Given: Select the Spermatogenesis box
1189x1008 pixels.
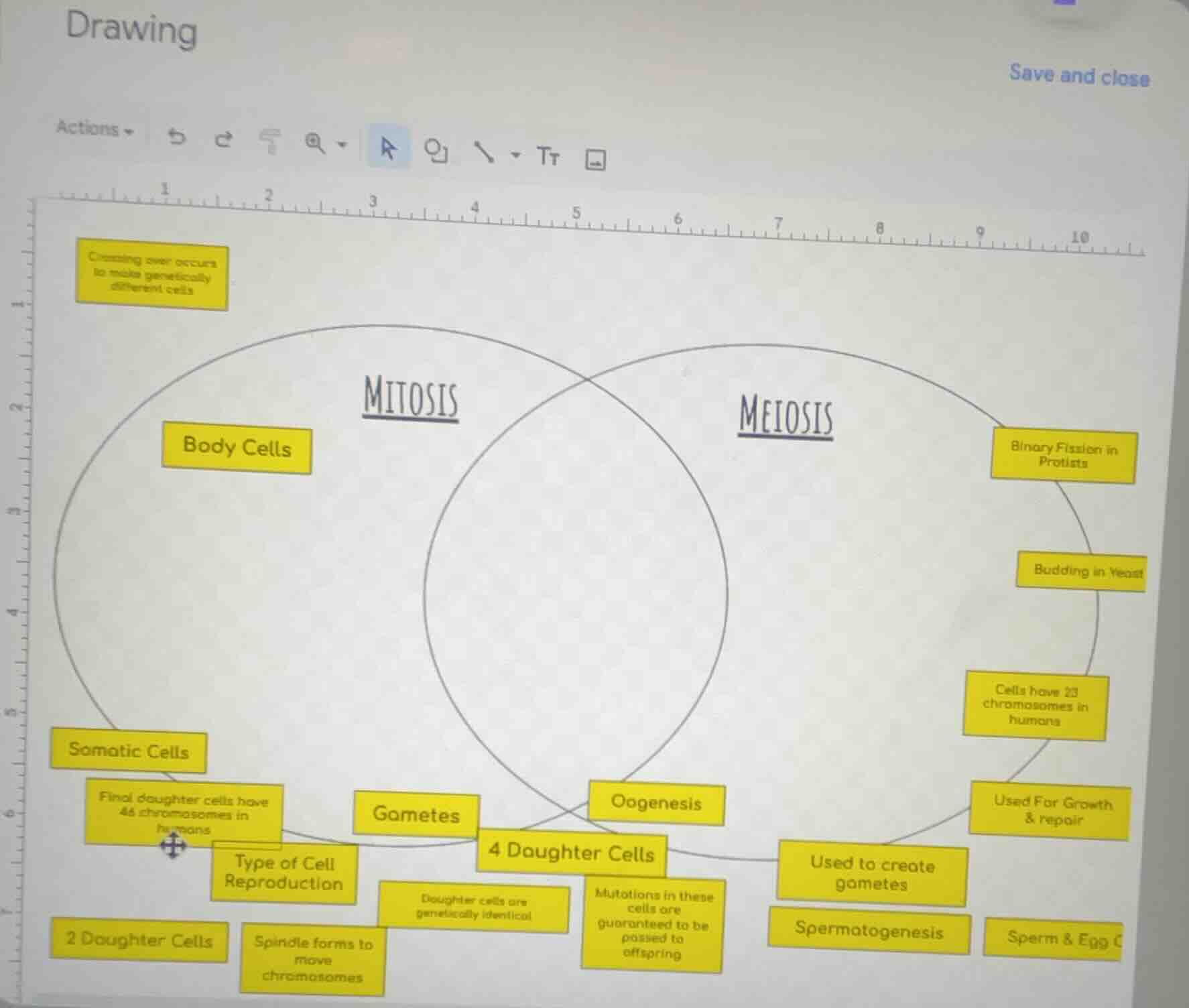Looking at the screenshot, I should tap(869, 930).
